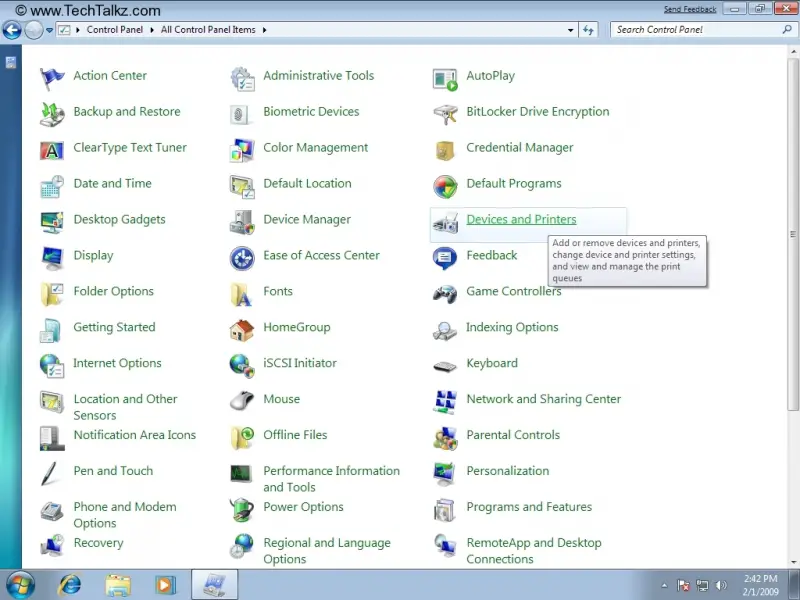The image size is (800, 600).
Task: Open Folder Options icon
Action: coord(52,294)
